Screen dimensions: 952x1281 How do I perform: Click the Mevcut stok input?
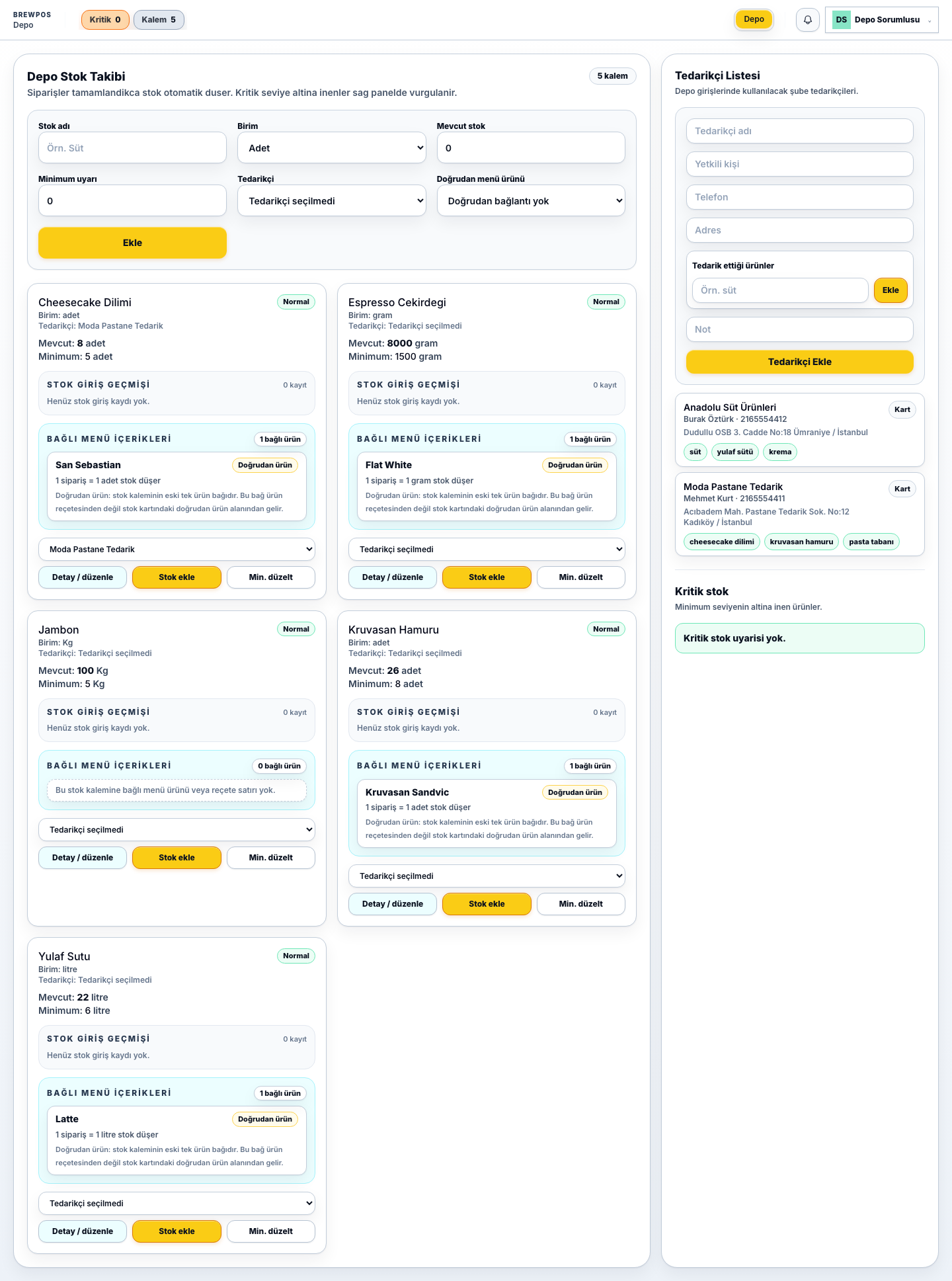531,148
